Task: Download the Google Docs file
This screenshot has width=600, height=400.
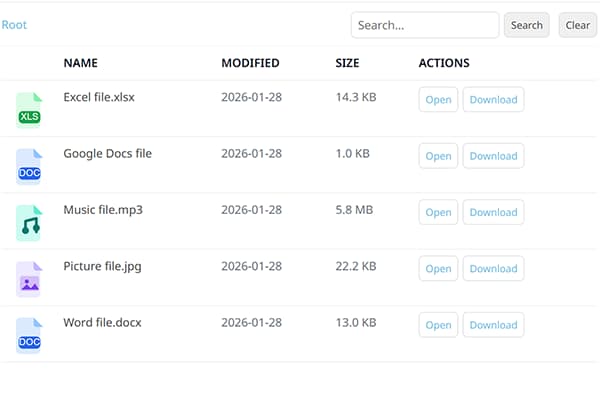Action: tap(493, 156)
